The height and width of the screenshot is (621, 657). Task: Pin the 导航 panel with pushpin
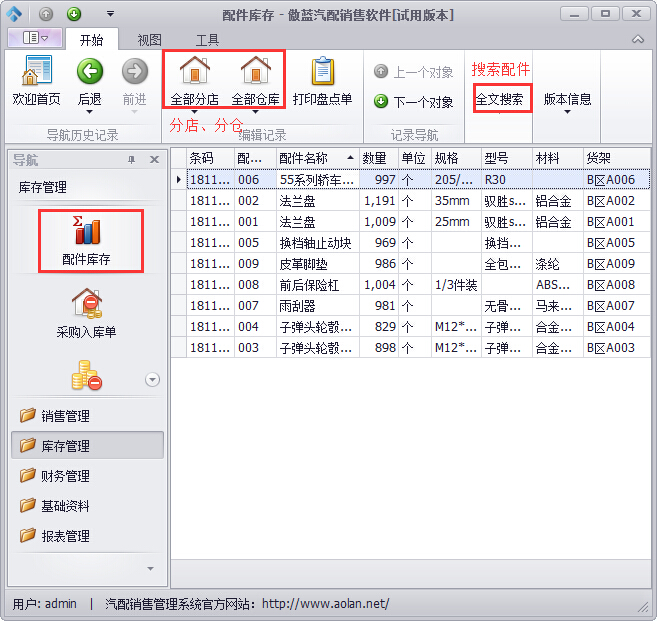coord(131,160)
